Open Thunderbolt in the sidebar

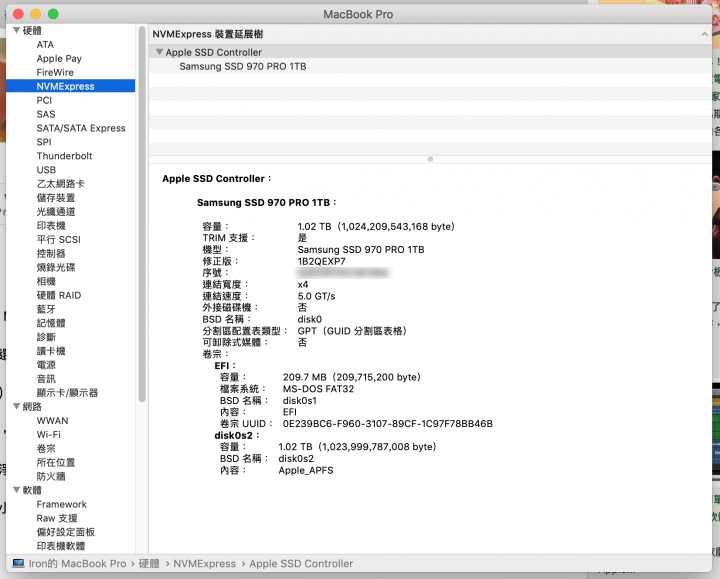[x=64, y=156]
